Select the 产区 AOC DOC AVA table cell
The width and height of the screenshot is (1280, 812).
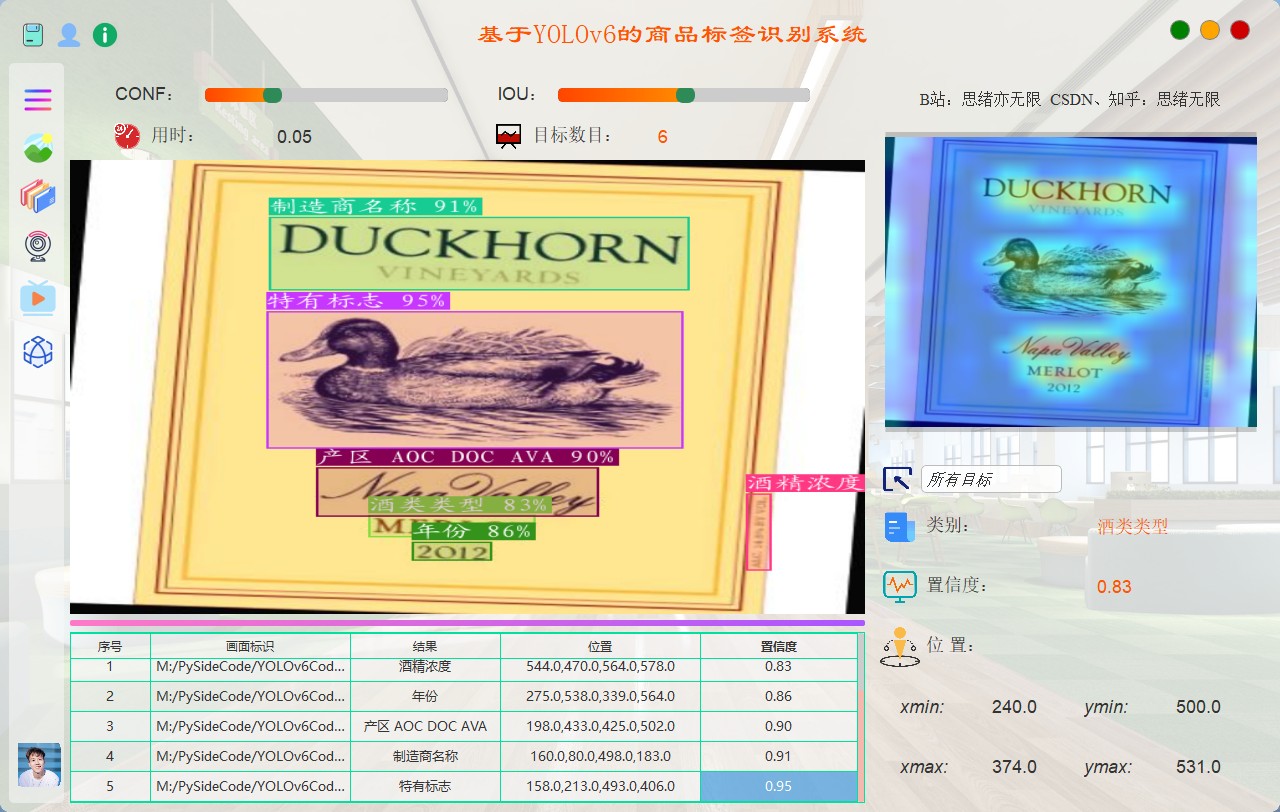[x=425, y=726]
